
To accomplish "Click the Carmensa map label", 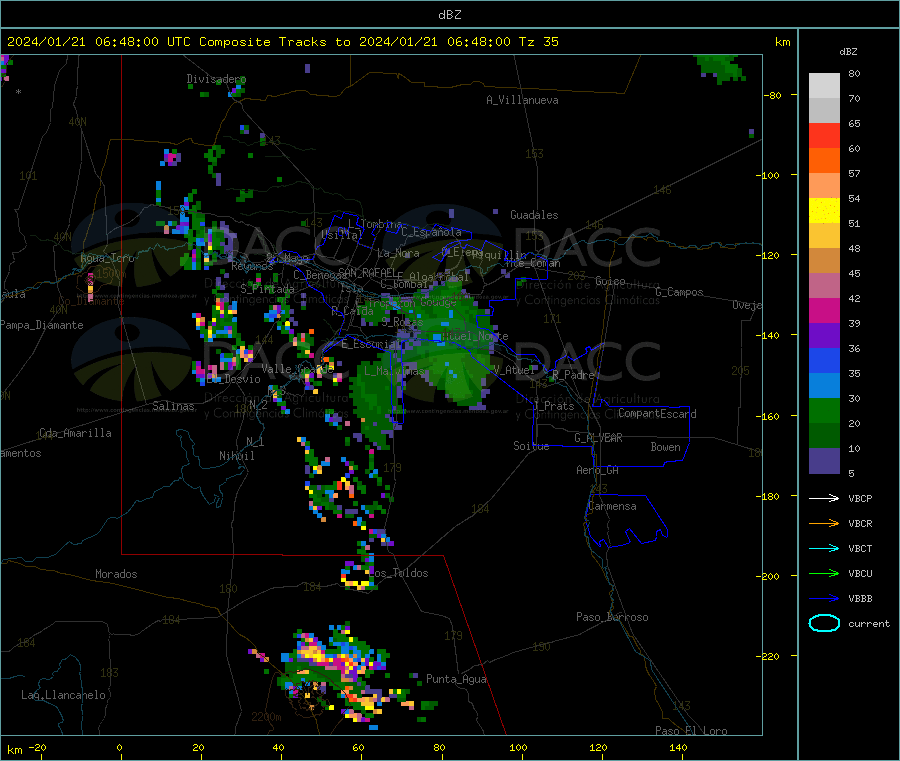I will coord(612,506).
